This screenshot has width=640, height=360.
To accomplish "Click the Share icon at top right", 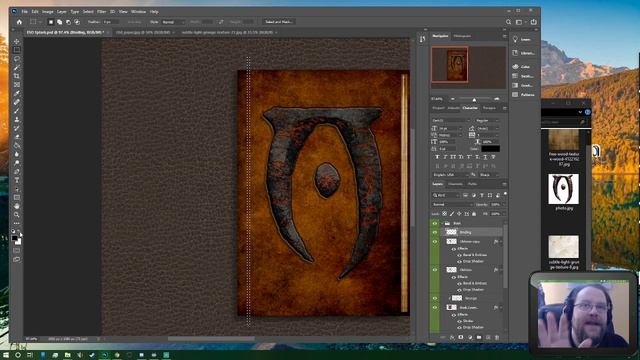I will coord(533,22).
